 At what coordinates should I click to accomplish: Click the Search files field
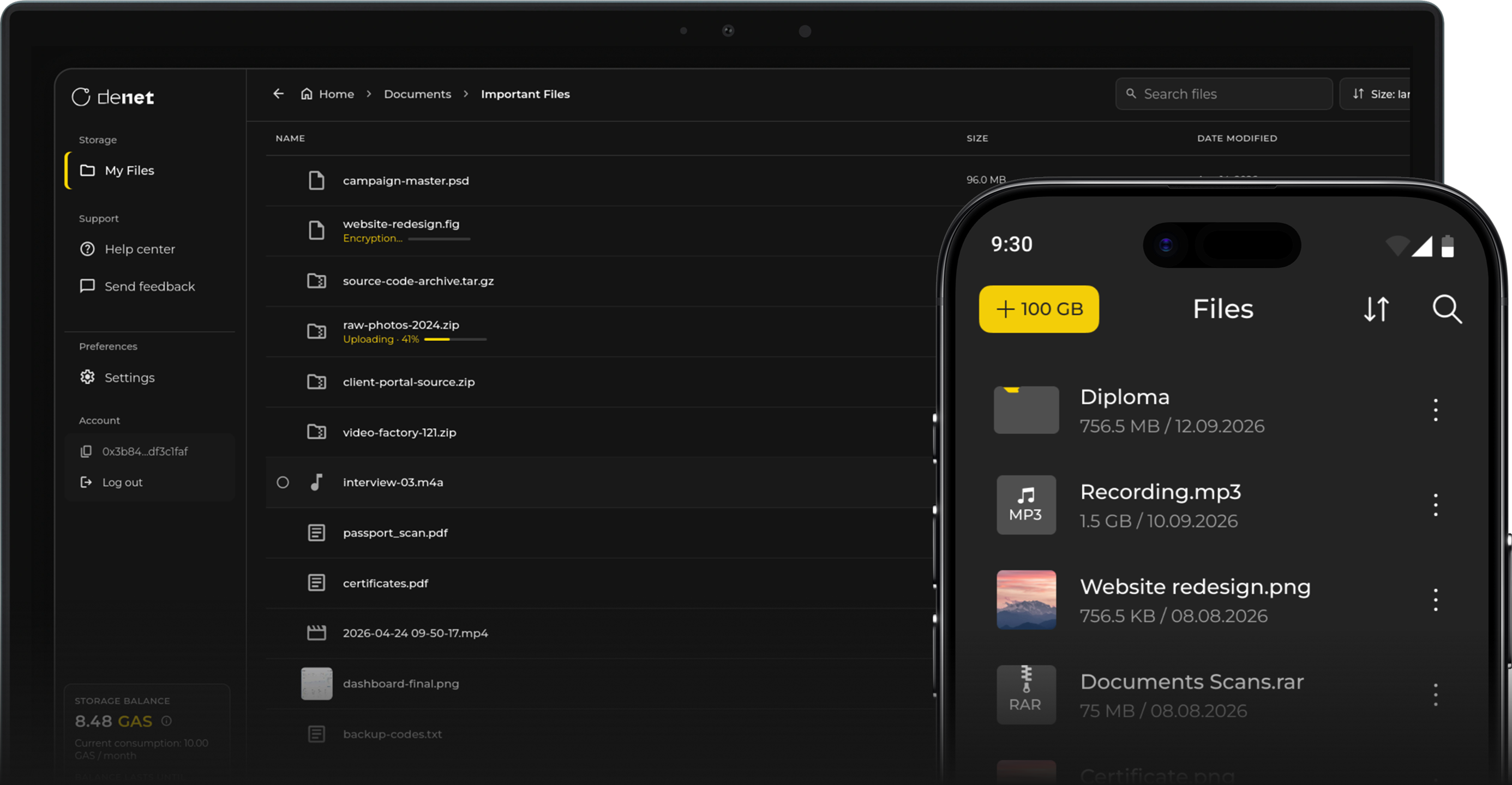click(1224, 94)
